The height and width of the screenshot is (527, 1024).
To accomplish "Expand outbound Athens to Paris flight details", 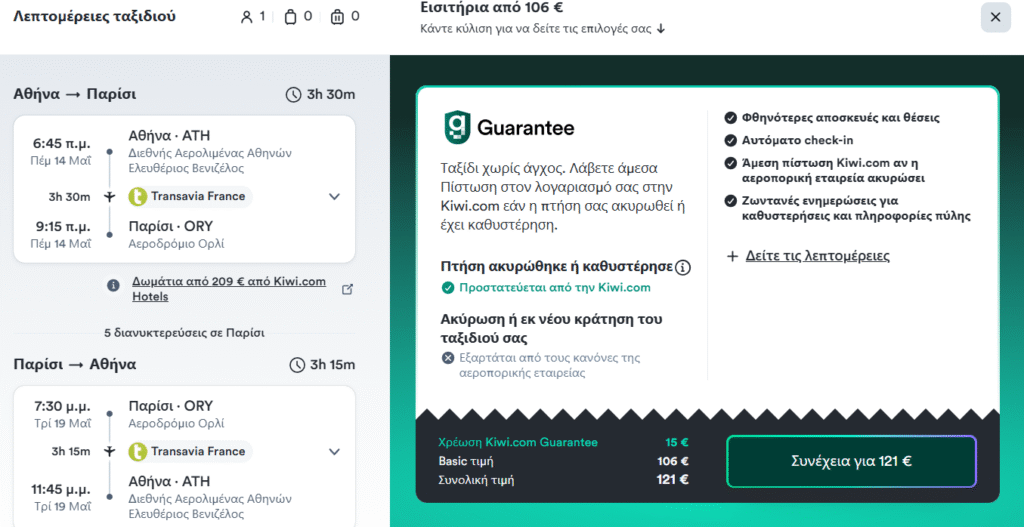I will point(334,197).
